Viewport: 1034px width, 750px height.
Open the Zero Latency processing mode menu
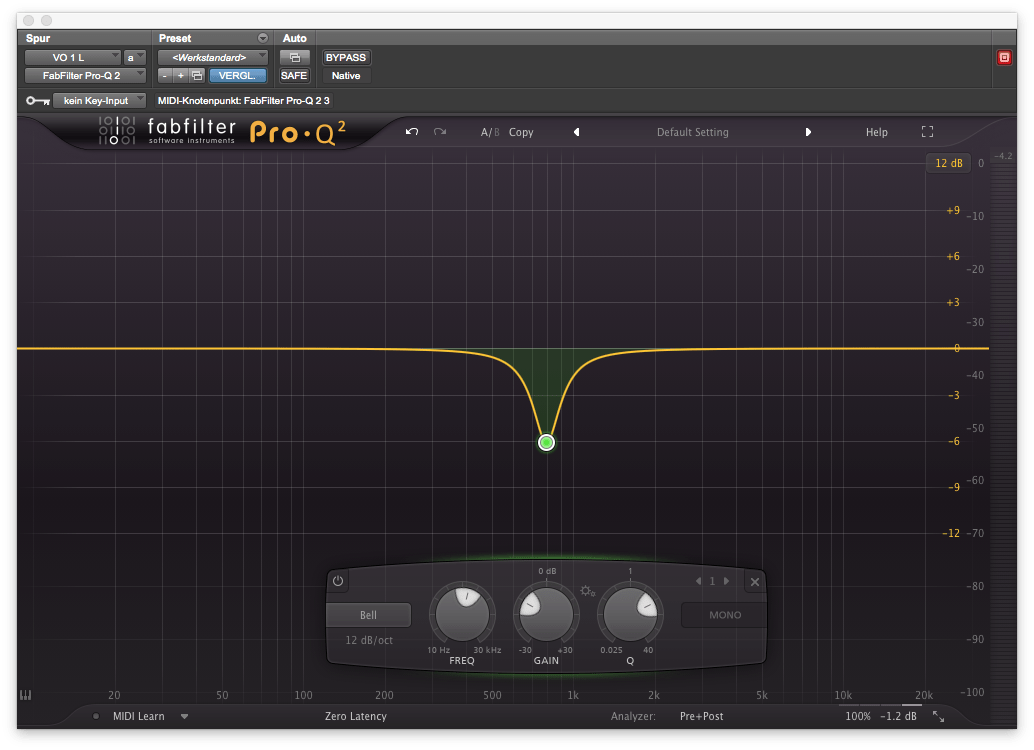(355, 716)
